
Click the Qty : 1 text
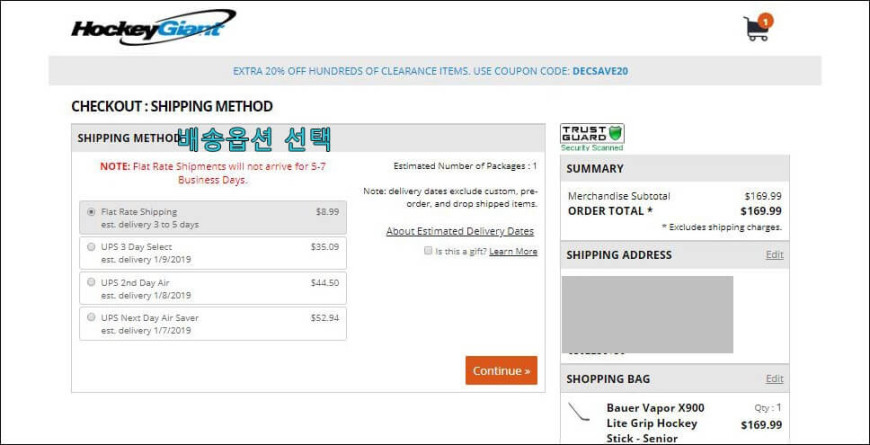tap(768, 408)
